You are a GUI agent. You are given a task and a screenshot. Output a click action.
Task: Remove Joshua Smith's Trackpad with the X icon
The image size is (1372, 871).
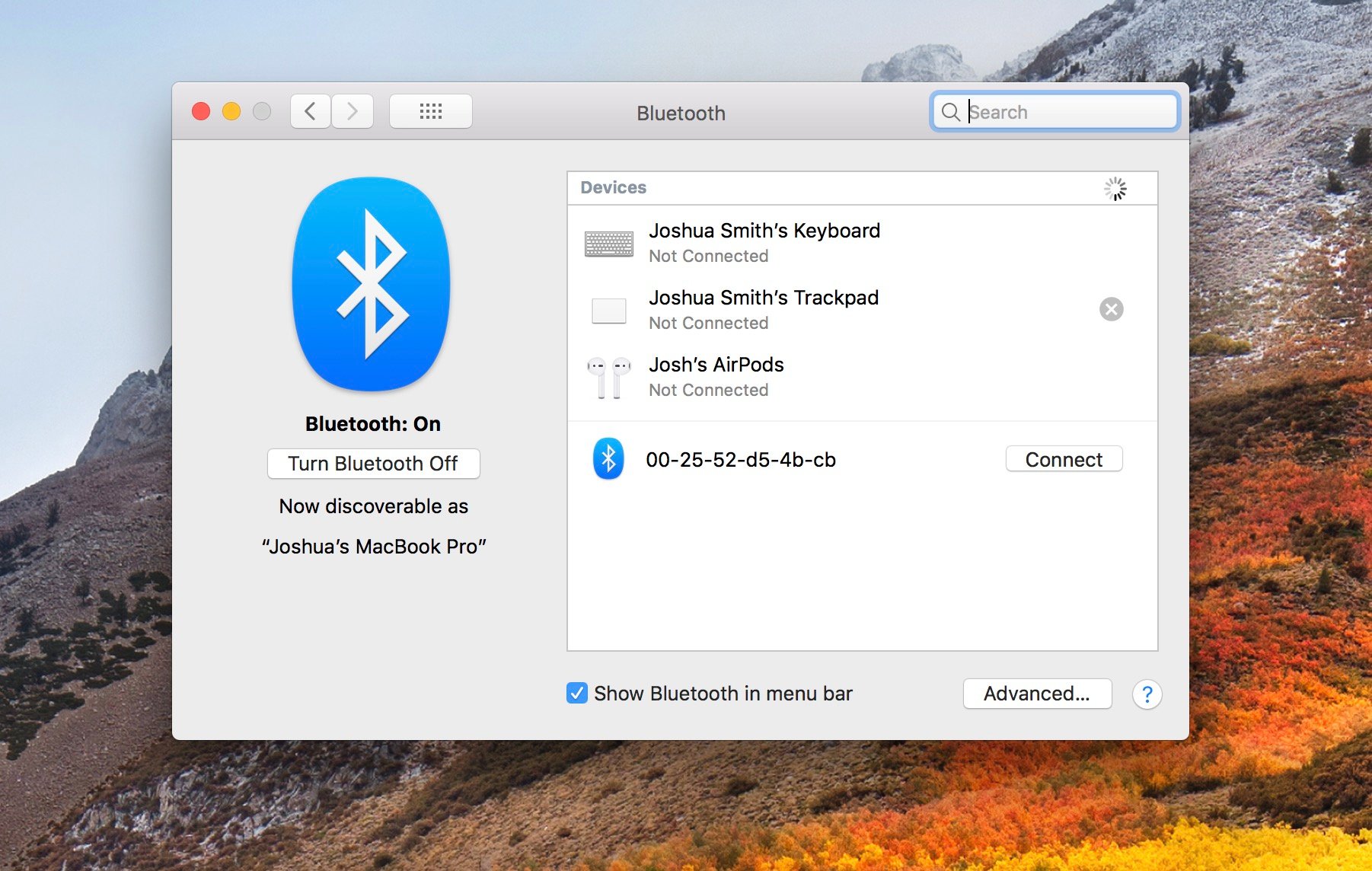pos(1111,309)
